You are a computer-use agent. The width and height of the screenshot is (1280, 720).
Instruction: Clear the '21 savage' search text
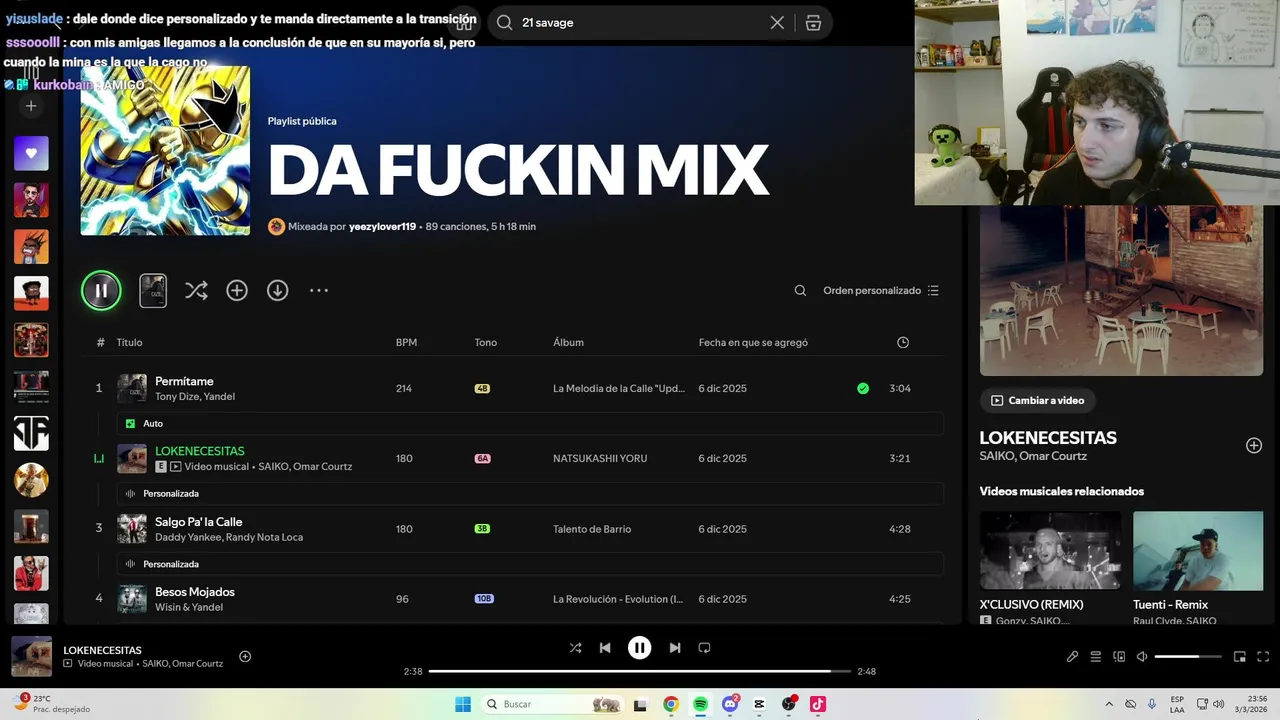(777, 23)
